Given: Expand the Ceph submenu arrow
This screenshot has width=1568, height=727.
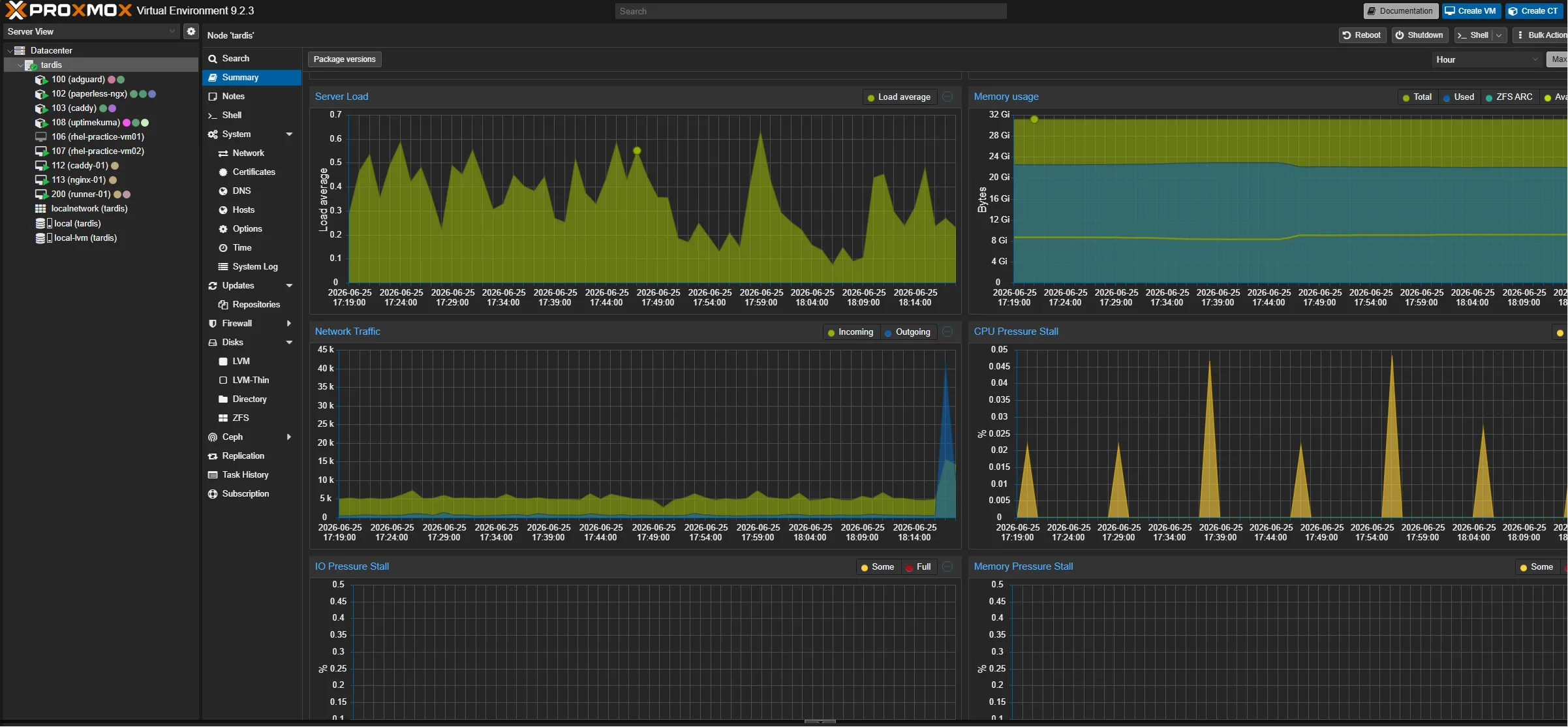Looking at the screenshot, I should 289,437.
